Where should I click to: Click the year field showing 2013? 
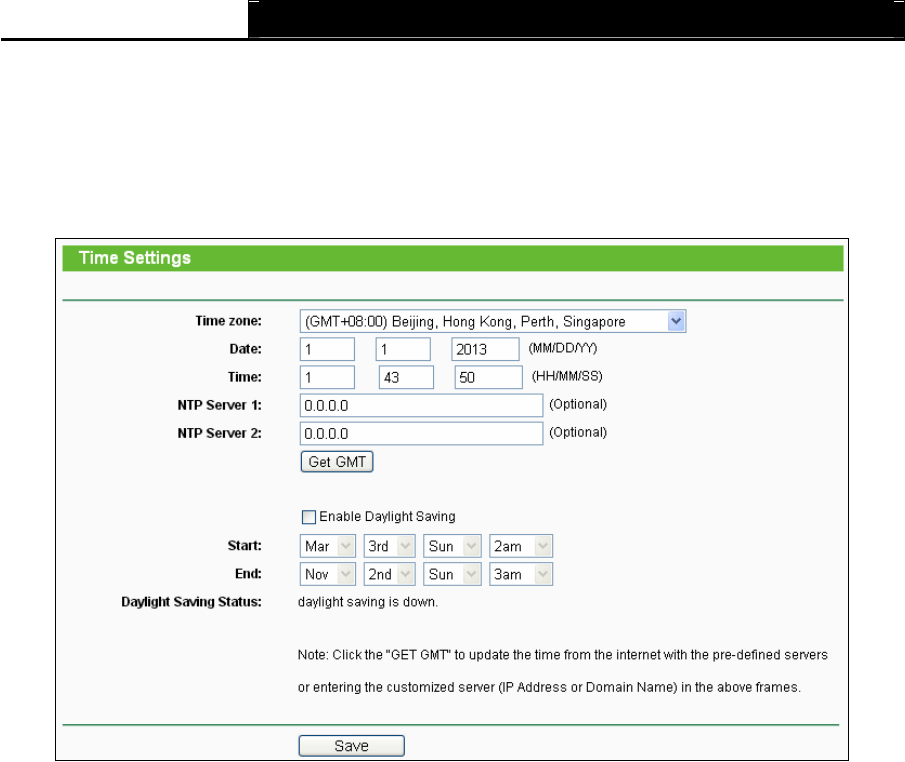click(485, 349)
